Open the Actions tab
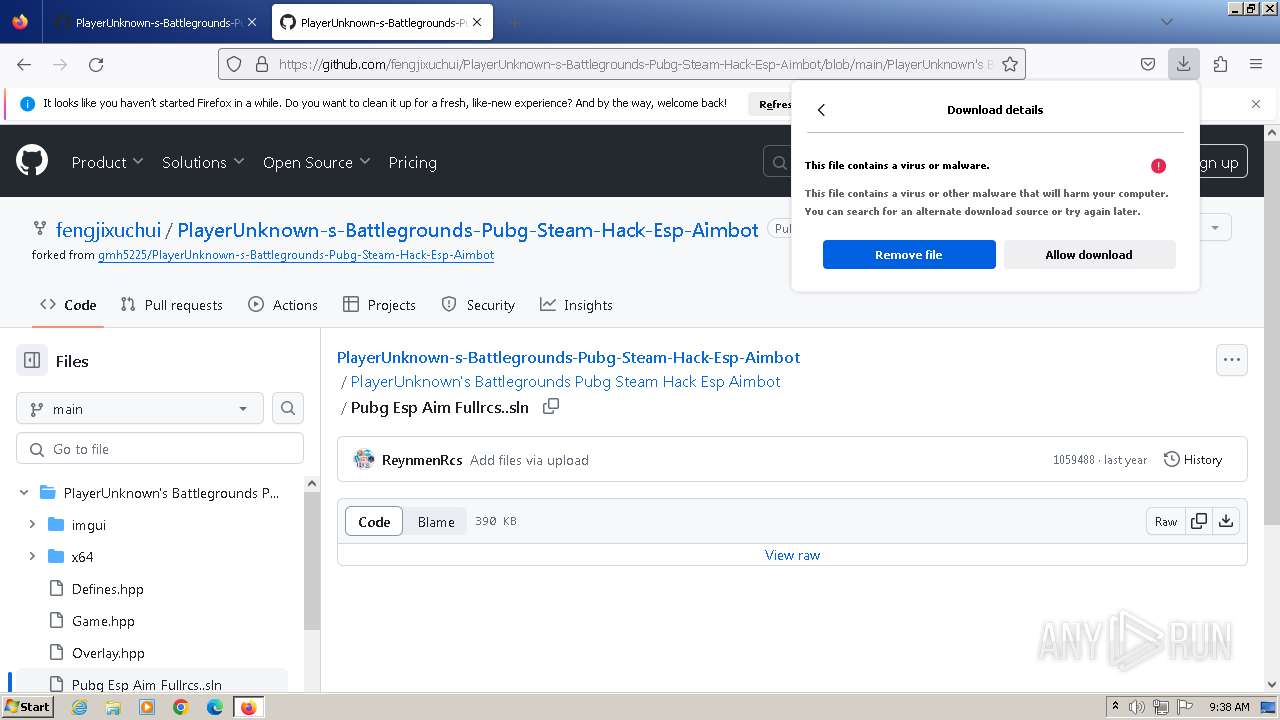Image resolution: width=1280 pixels, height=720 pixels. click(283, 305)
